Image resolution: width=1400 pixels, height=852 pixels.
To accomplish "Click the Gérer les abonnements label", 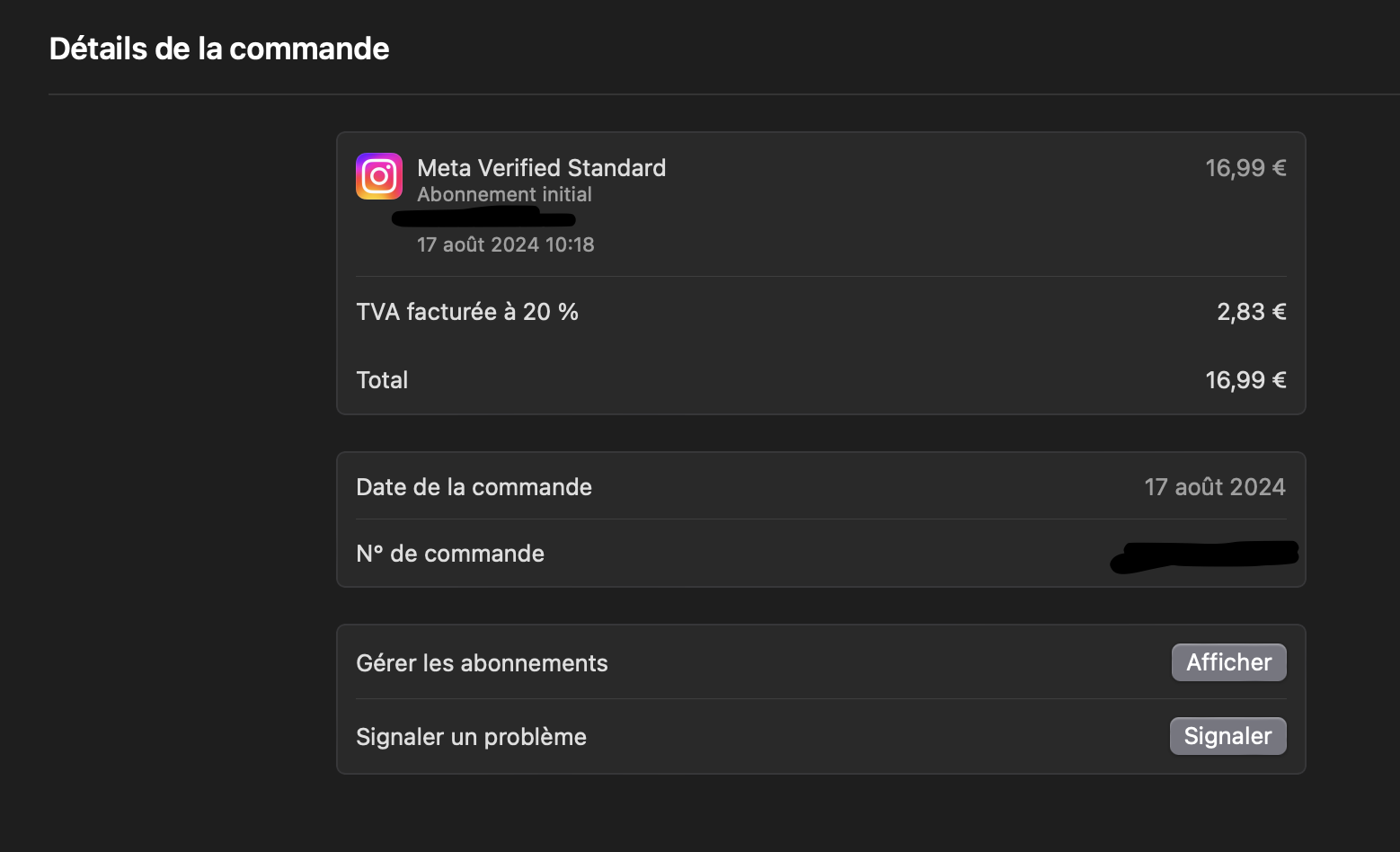I will coord(482,663).
